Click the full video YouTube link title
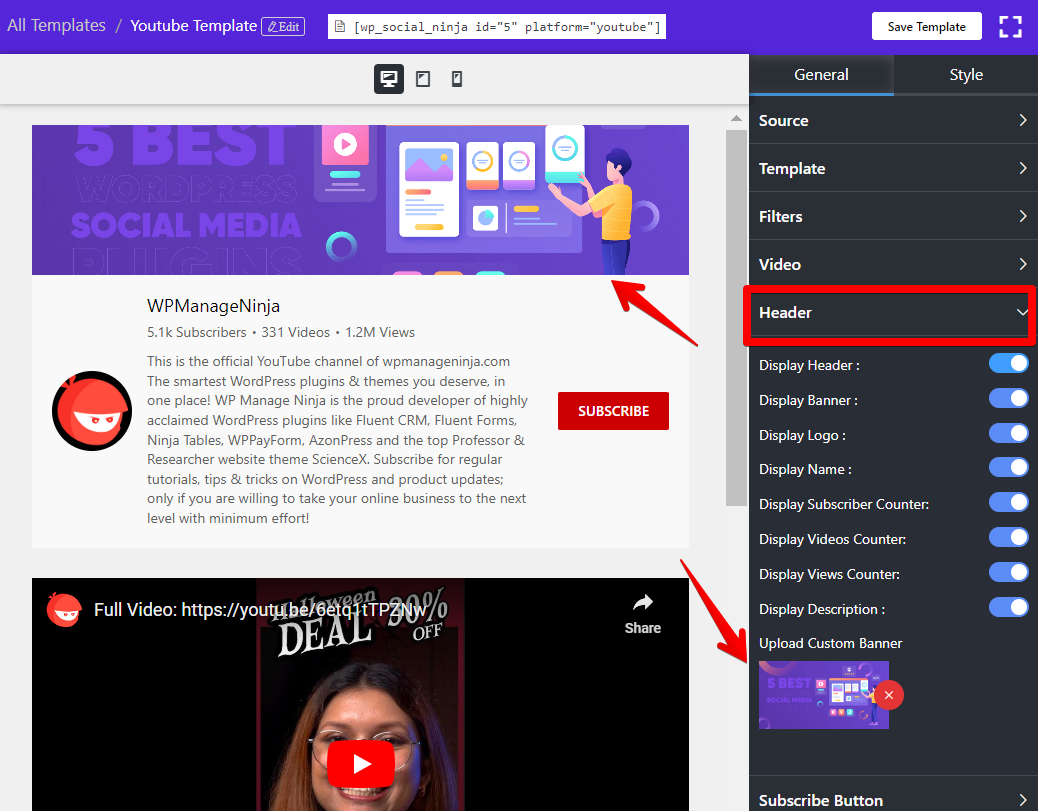1041x811 pixels. pos(260,610)
